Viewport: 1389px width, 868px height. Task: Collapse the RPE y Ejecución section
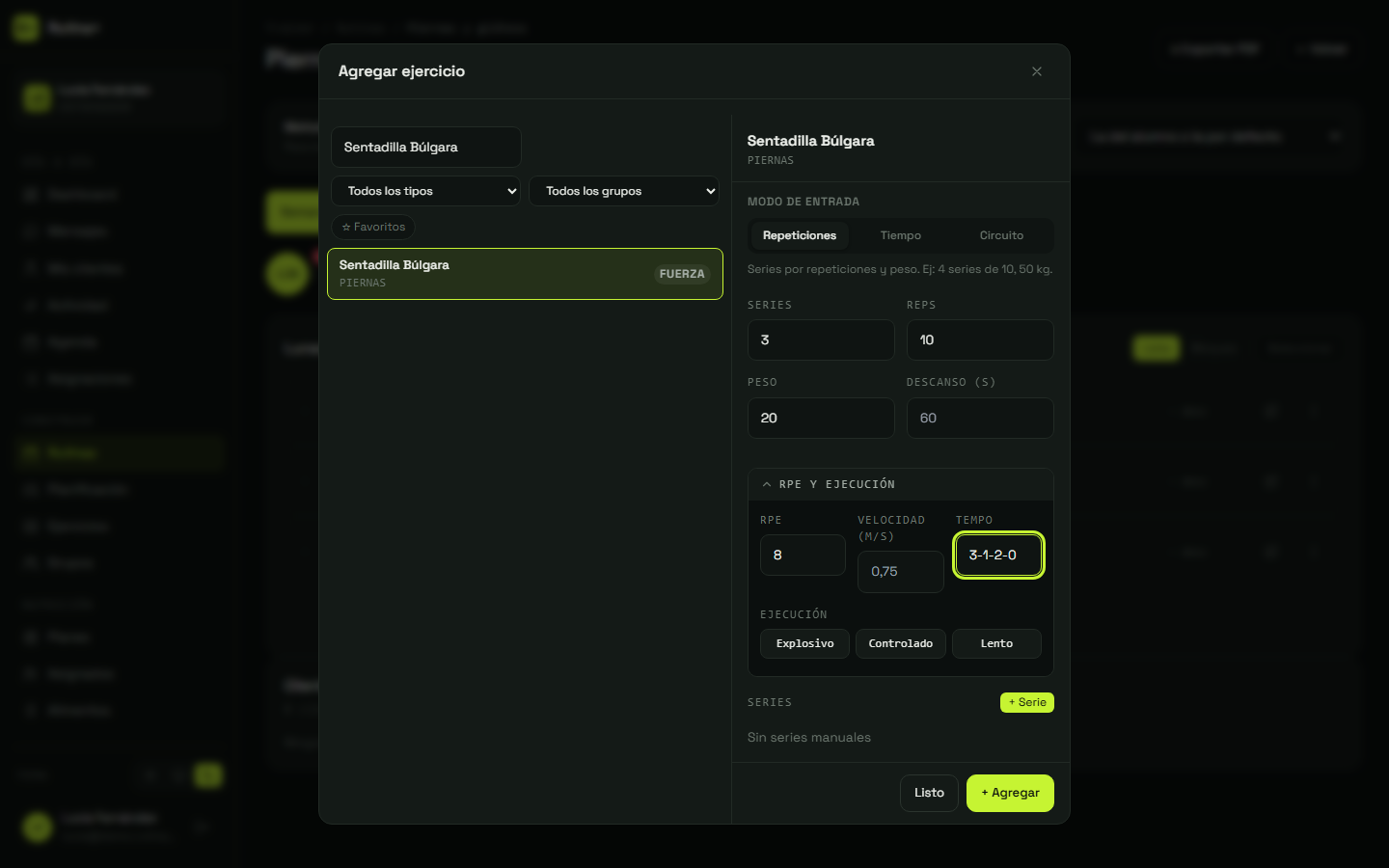(x=901, y=484)
